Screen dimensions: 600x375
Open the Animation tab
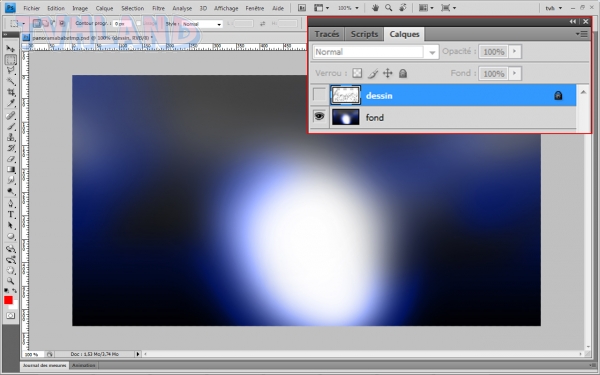point(84,365)
